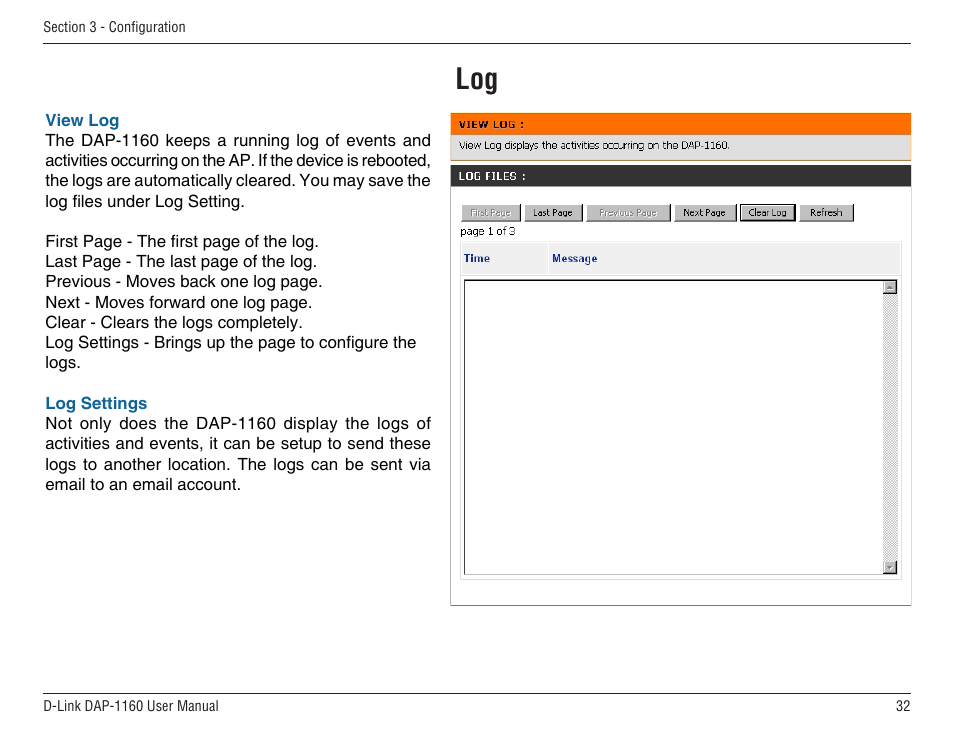
Task: Click the 'Next - Moves forward' line
Action: pyautogui.click(x=179, y=302)
